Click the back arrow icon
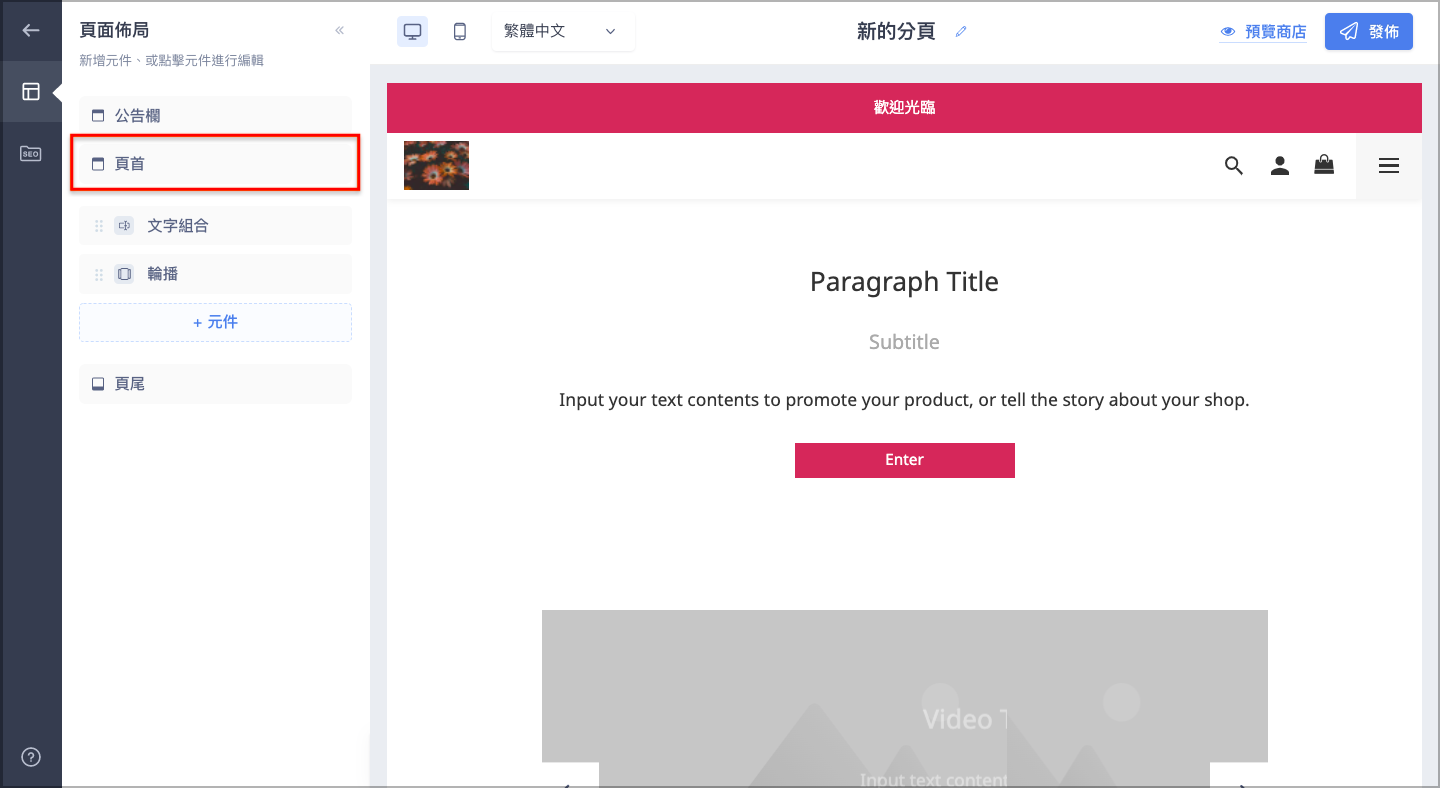 pos(31,30)
